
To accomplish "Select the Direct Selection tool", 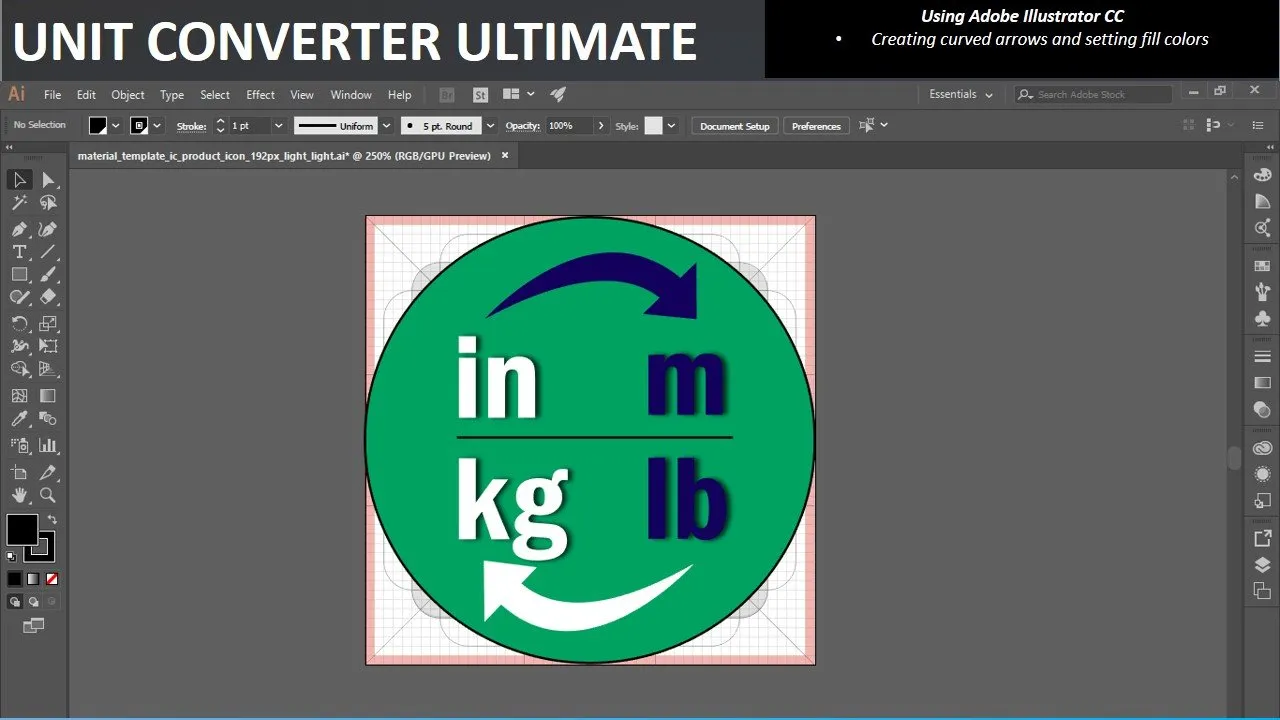I will 48,180.
